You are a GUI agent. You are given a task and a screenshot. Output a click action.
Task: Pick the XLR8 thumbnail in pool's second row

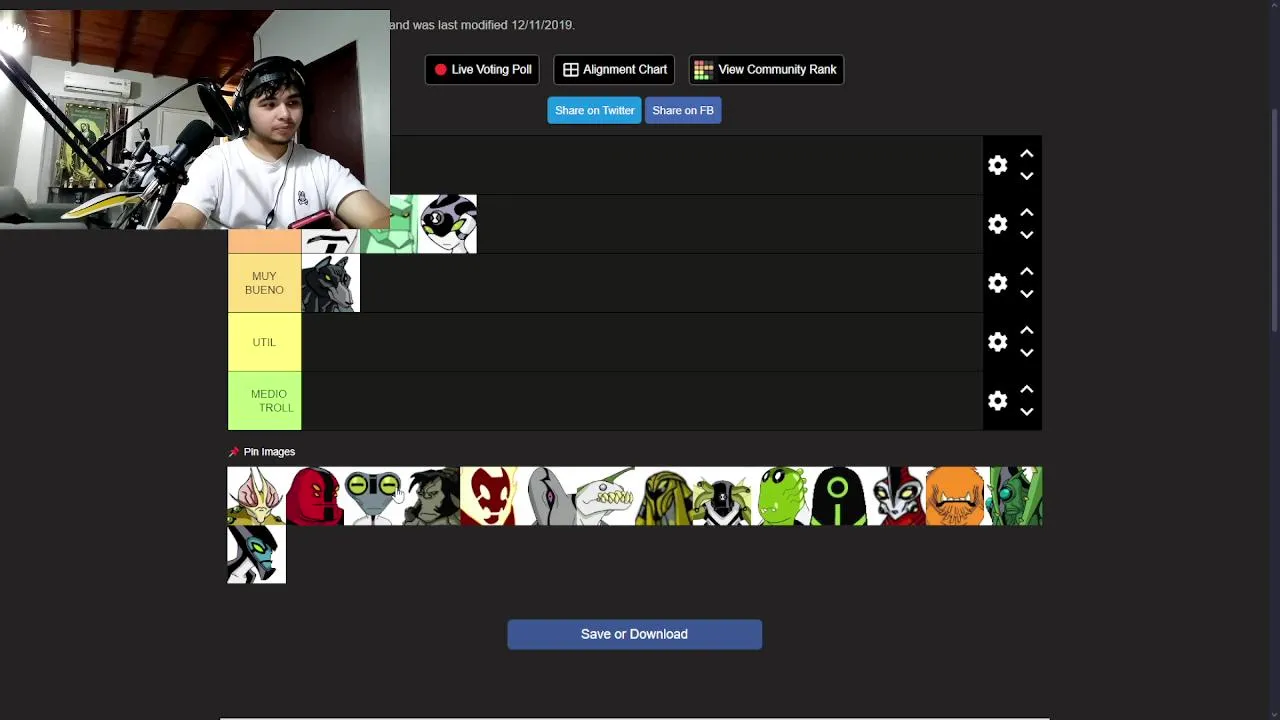pos(256,555)
